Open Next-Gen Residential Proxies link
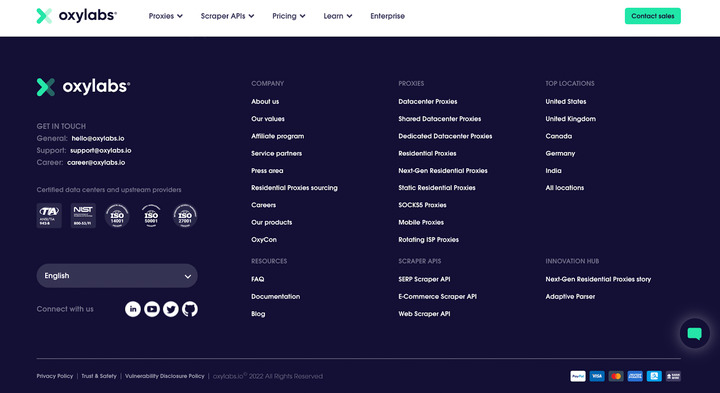 coord(443,171)
